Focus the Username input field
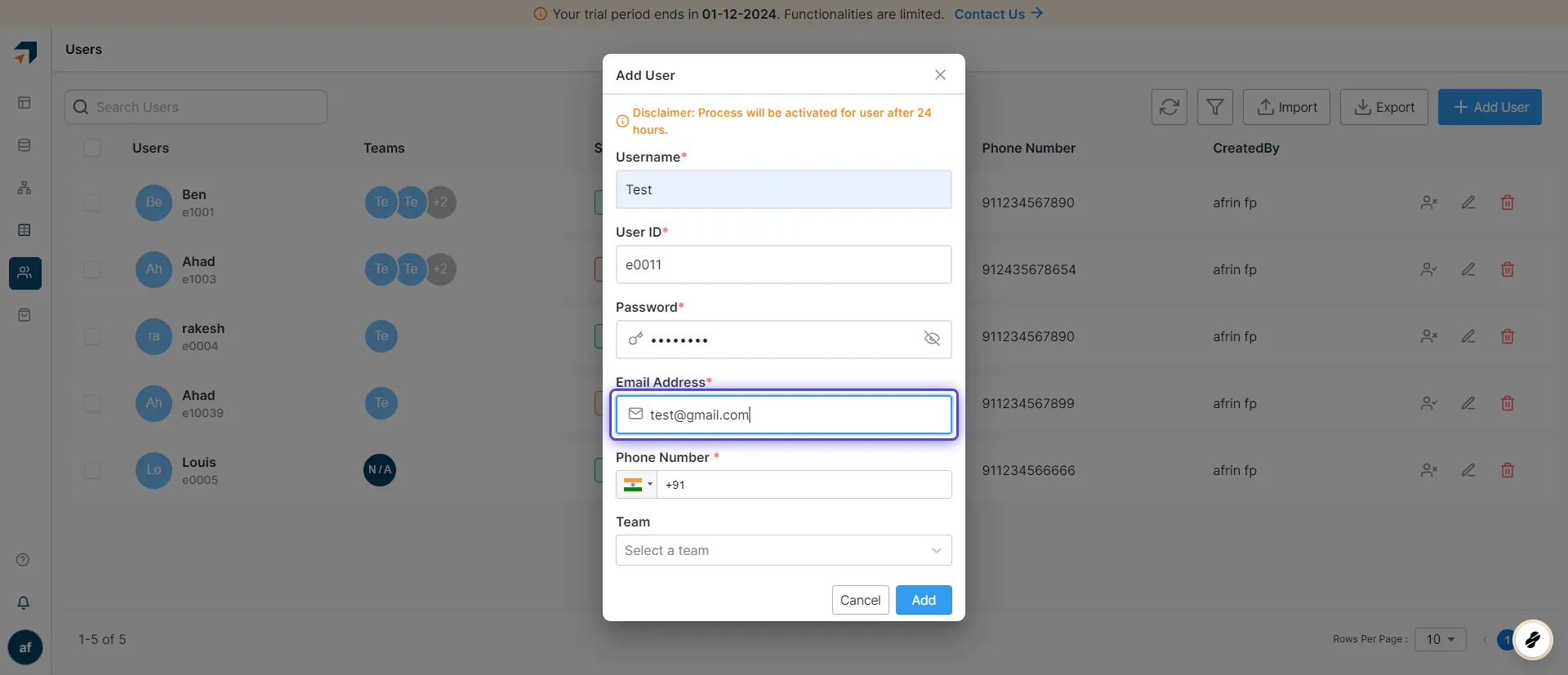This screenshot has width=1568, height=675. pos(784,189)
